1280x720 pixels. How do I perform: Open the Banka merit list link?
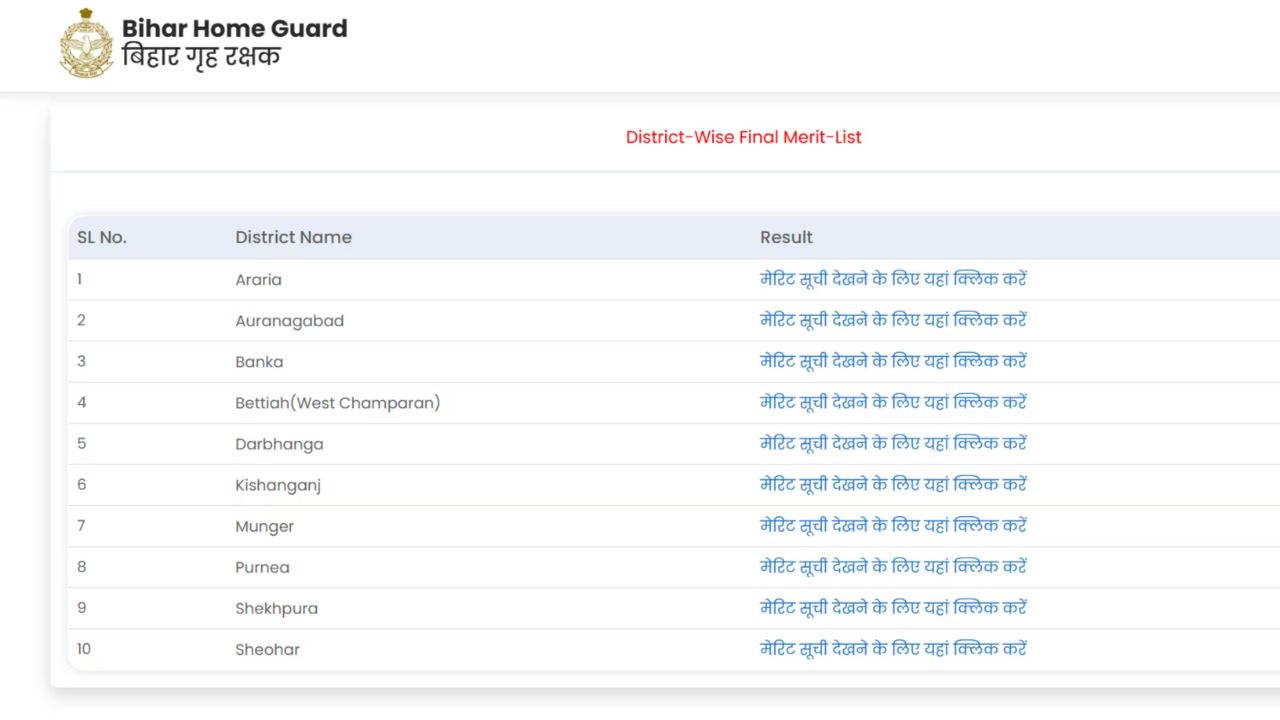[893, 361]
